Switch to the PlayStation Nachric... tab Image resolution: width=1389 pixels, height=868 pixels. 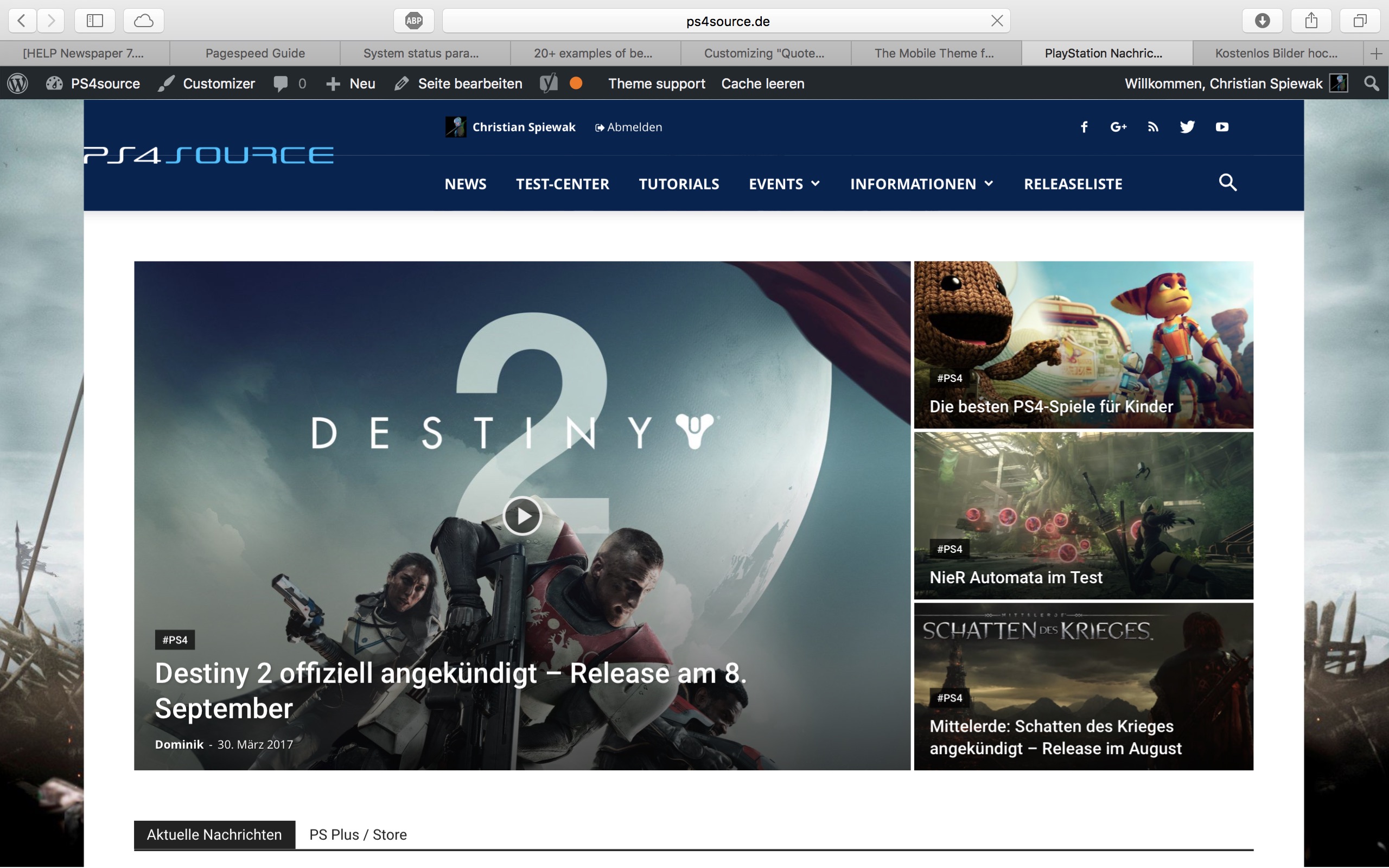(1107, 53)
